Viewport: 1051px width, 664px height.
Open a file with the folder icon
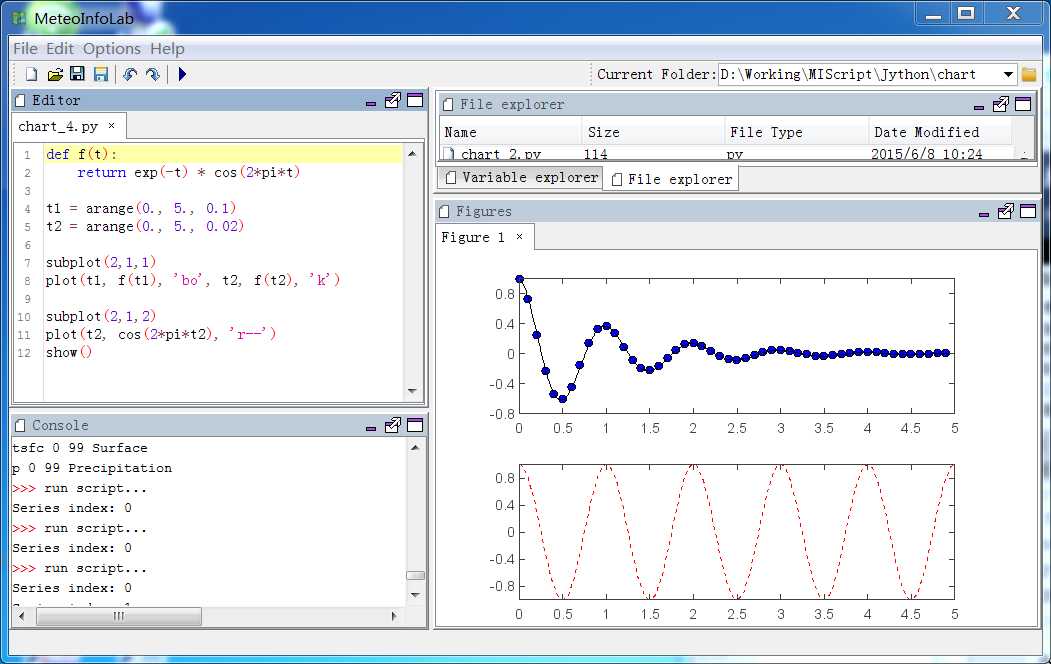(x=55, y=74)
